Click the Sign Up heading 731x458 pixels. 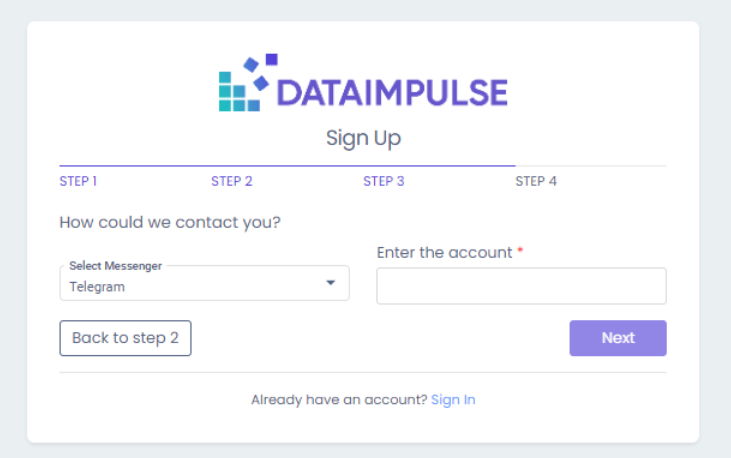pos(363,138)
